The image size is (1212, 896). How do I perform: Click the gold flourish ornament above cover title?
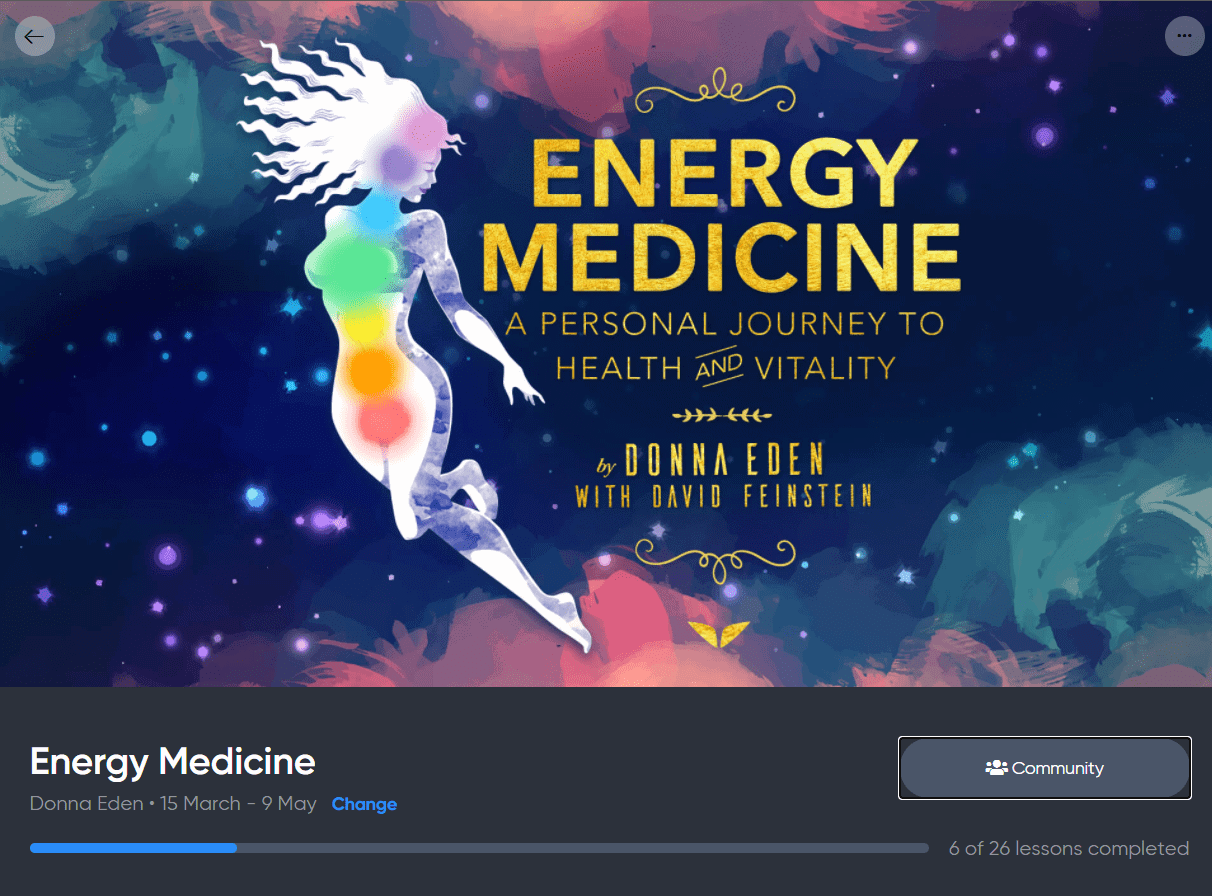coord(715,95)
